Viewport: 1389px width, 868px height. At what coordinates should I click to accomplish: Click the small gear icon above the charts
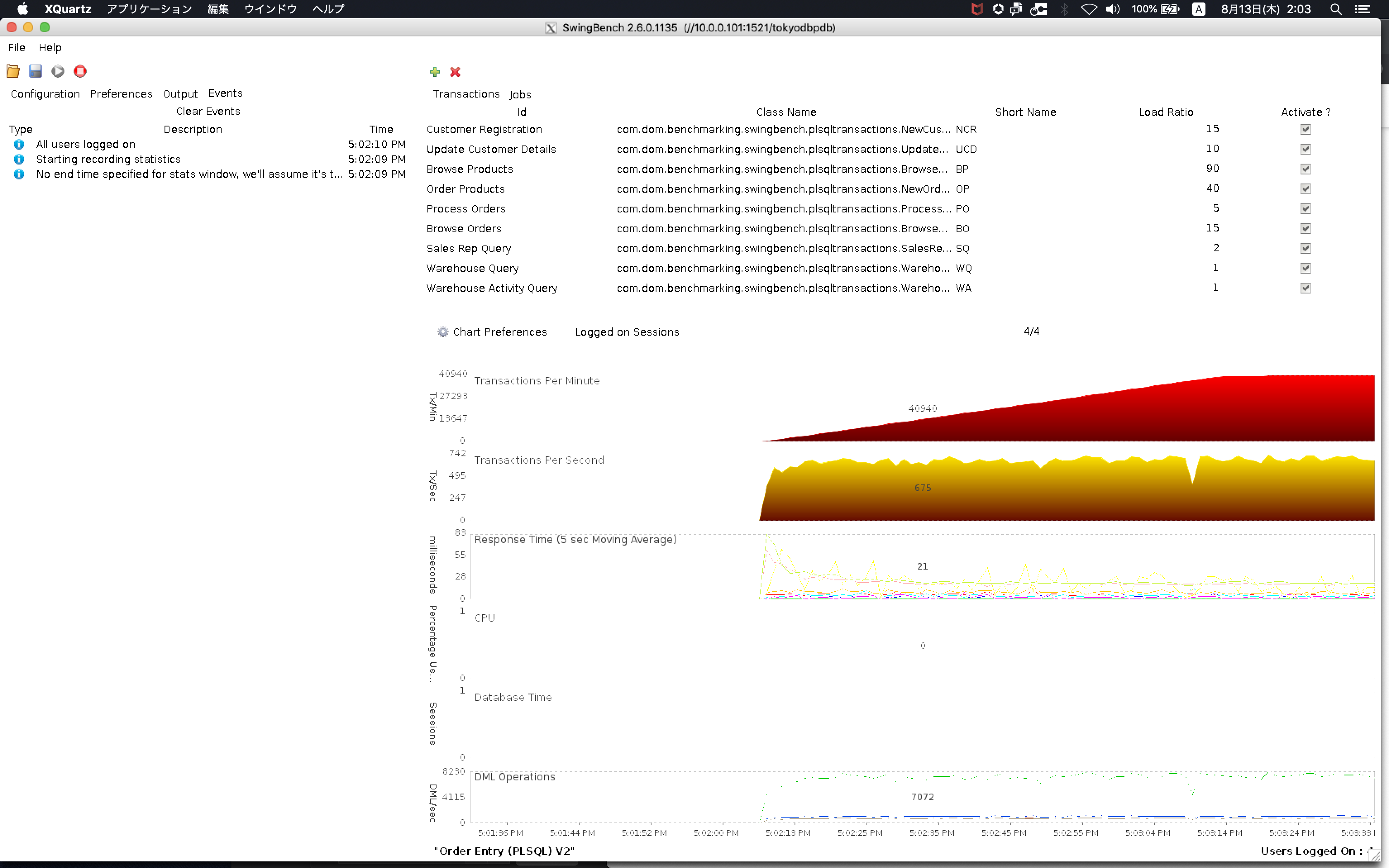tap(442, 332)
